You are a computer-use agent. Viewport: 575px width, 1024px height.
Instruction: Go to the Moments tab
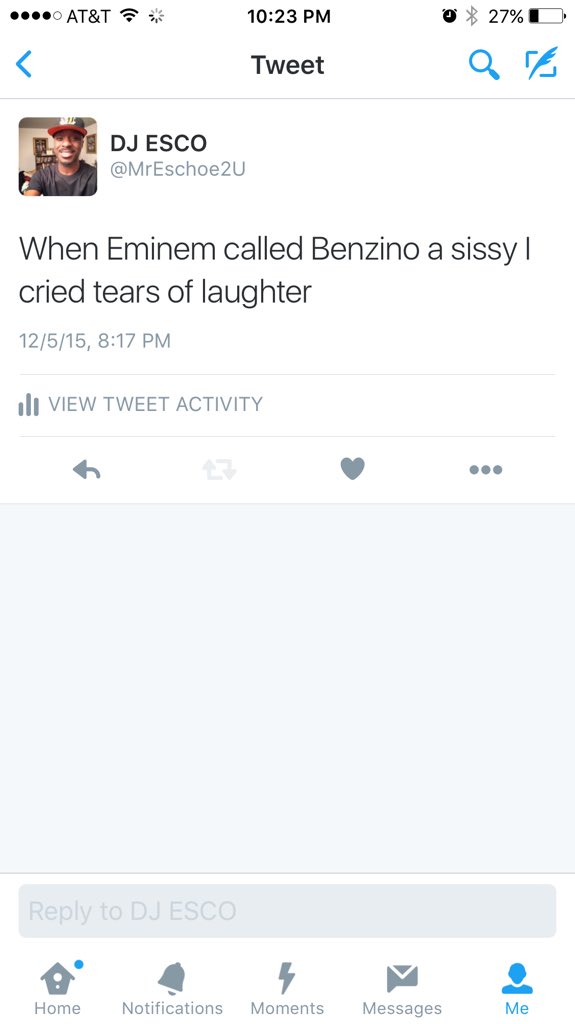[287, 987]
